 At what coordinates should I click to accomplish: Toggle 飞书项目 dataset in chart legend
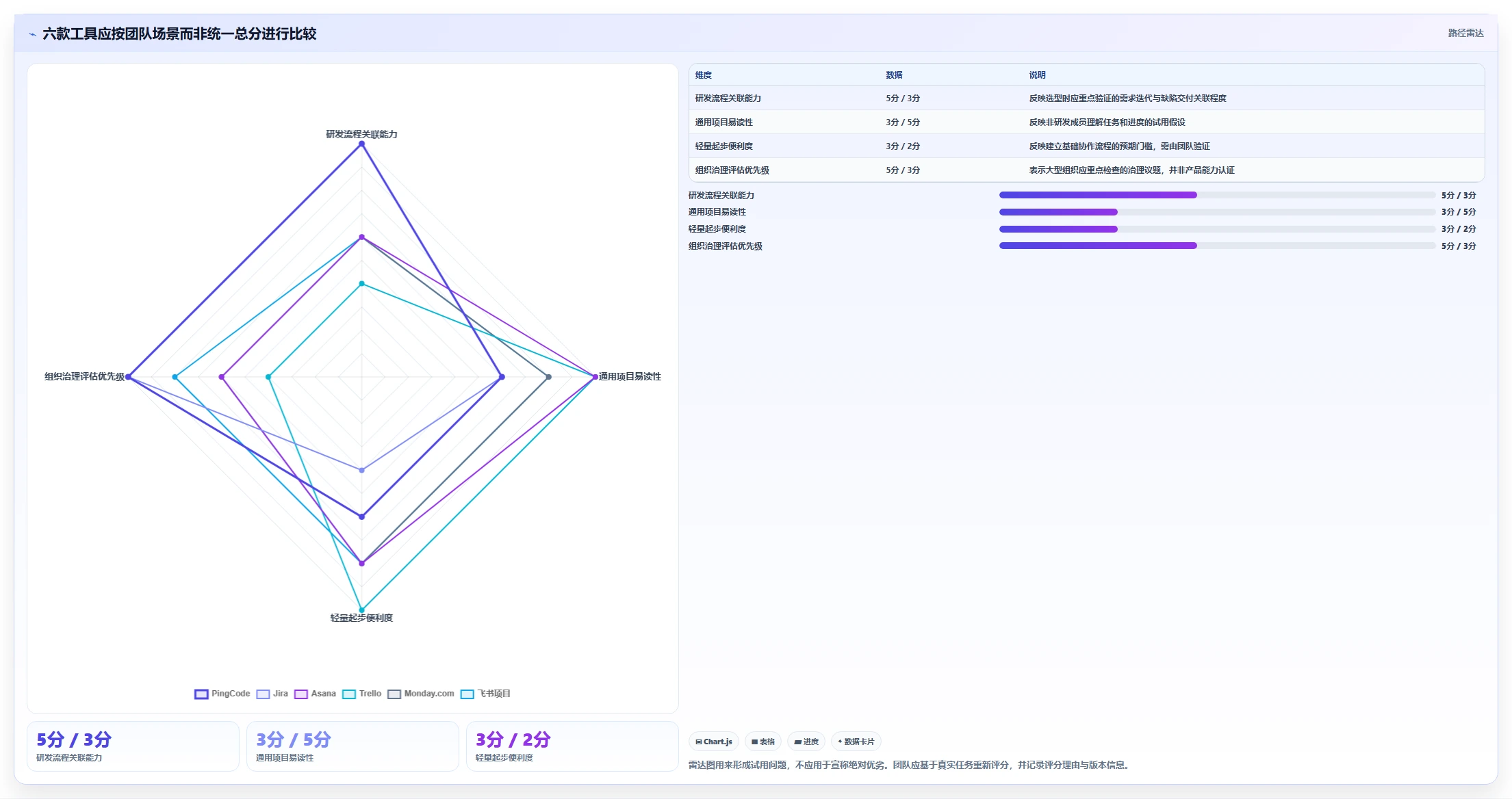click(x=486, y=694)
